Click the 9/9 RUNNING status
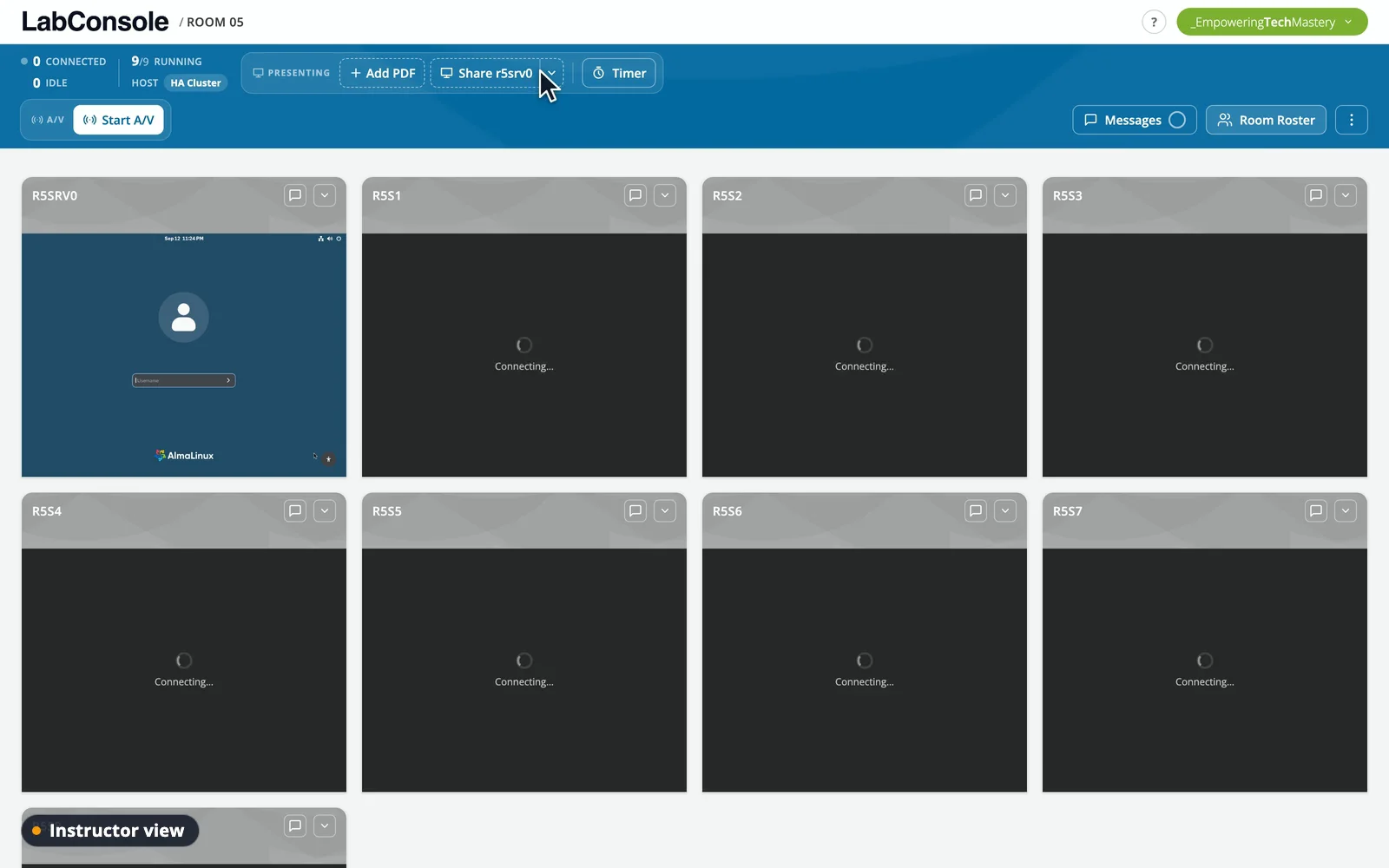The height and width of the screenshot is (868, 1389). [167, 62]
